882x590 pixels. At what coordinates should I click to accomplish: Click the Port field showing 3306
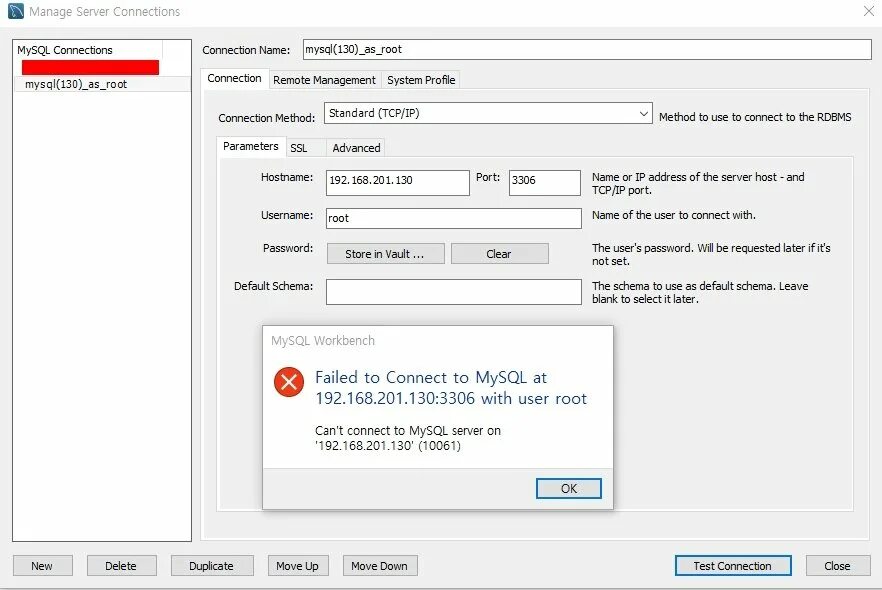pos(544,183)
